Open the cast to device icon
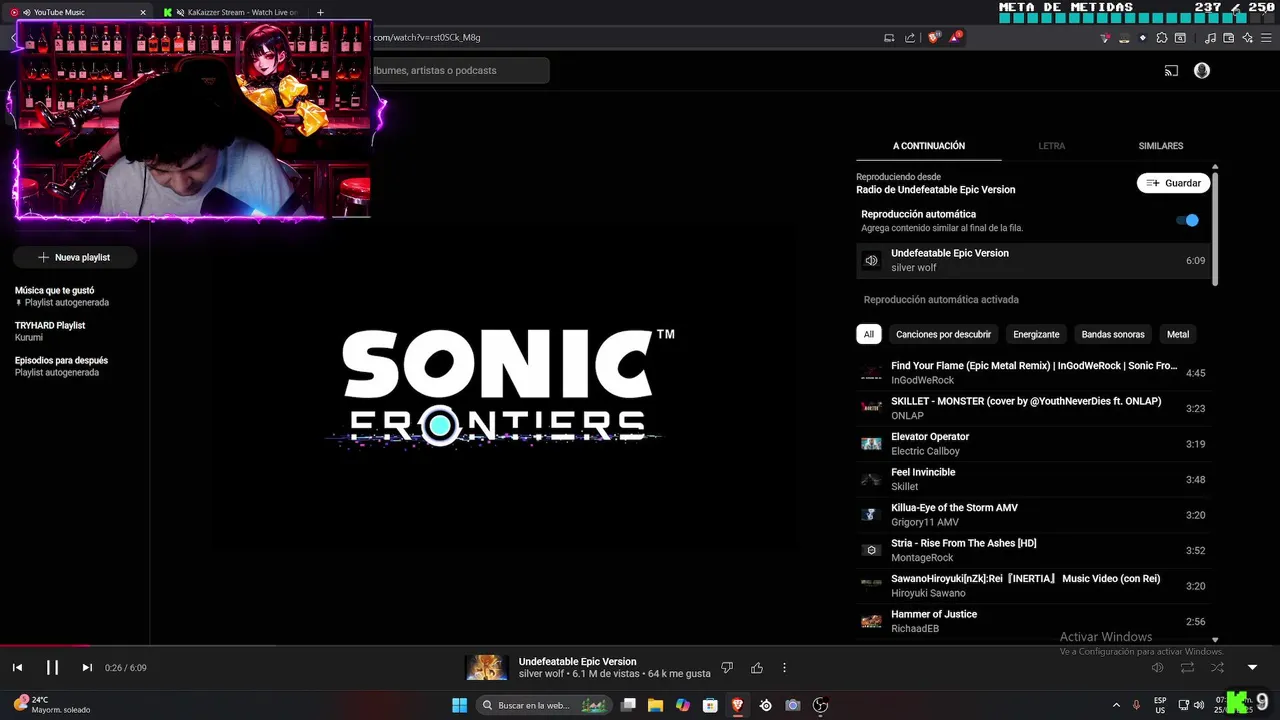1280x720 pixels. point(1171,71)
